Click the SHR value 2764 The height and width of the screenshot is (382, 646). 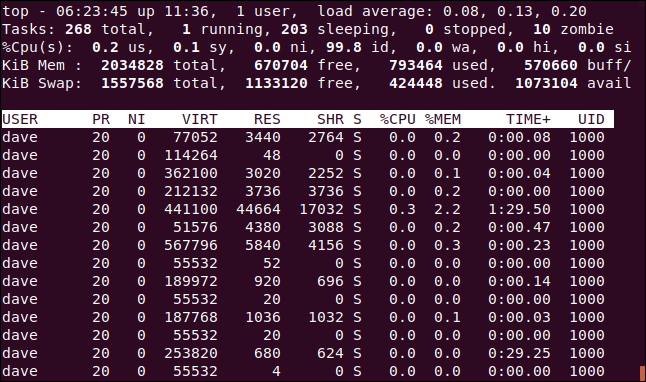326,137
